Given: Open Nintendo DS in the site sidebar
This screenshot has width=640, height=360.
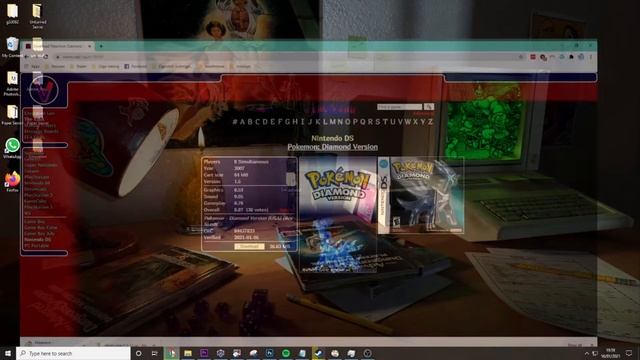Looking at the screenshot, I should click(37, 240).
